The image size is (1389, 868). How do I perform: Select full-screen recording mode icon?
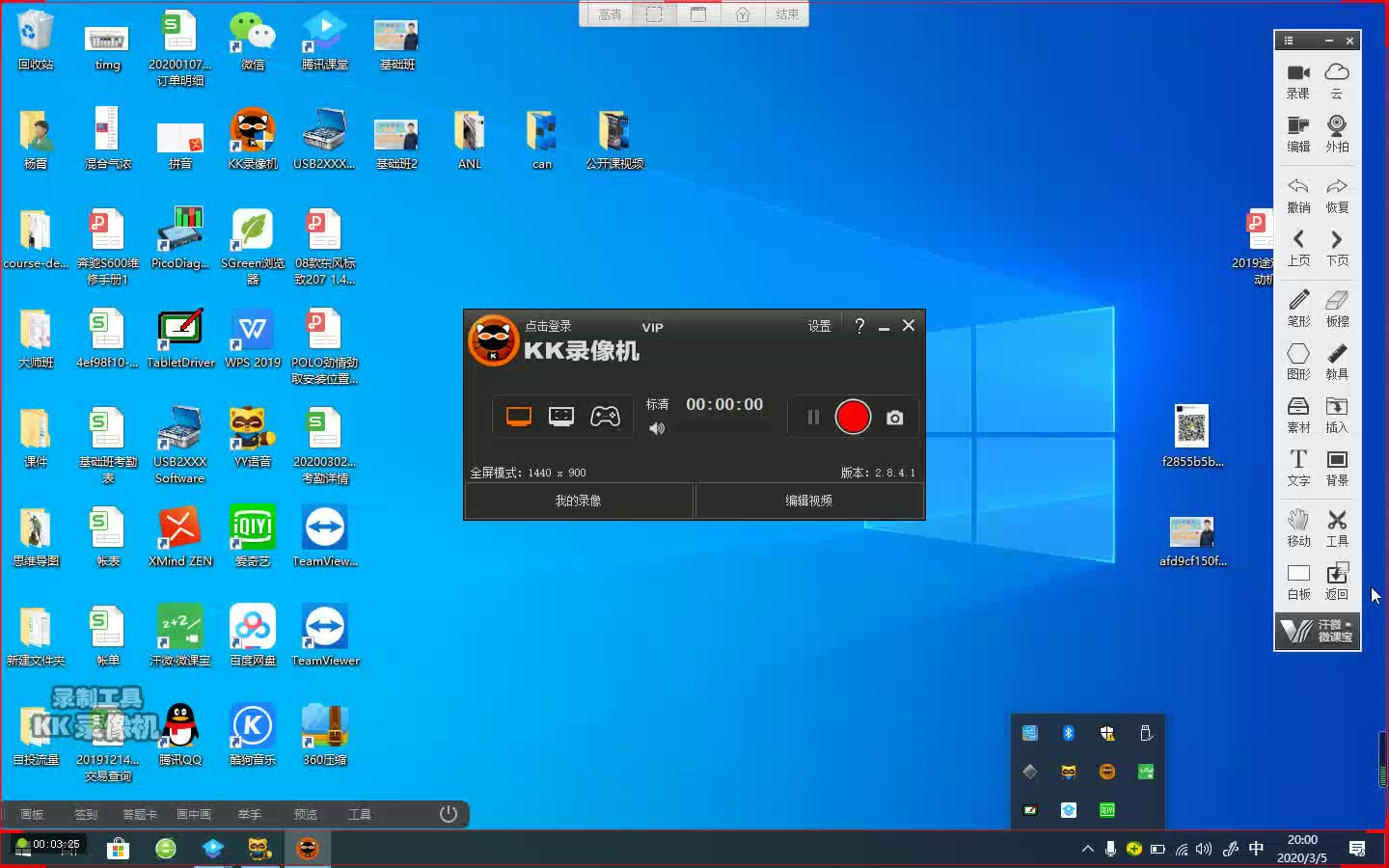[519, 417]
